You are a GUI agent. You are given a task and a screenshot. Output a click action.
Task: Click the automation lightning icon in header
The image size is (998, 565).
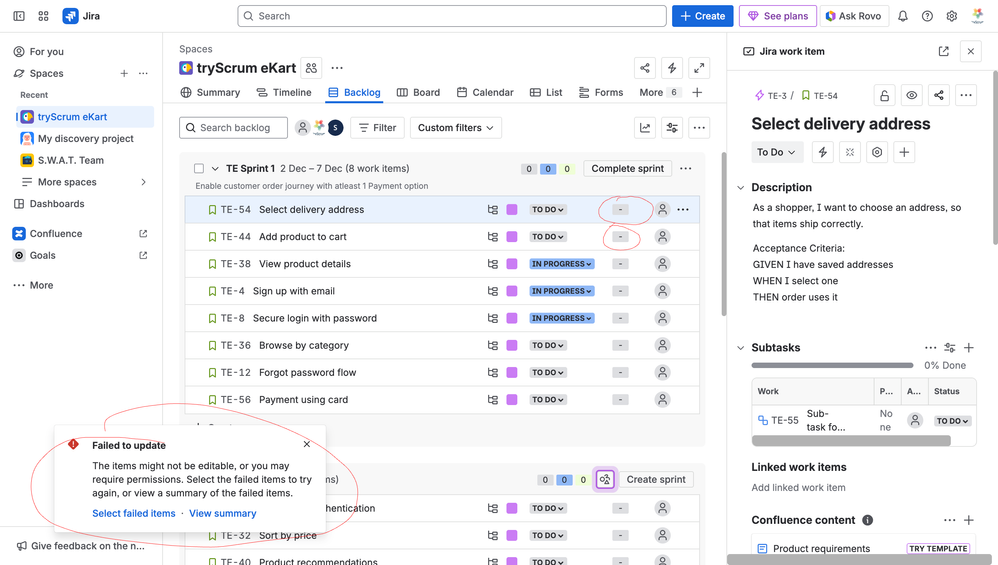pos(672,68)
